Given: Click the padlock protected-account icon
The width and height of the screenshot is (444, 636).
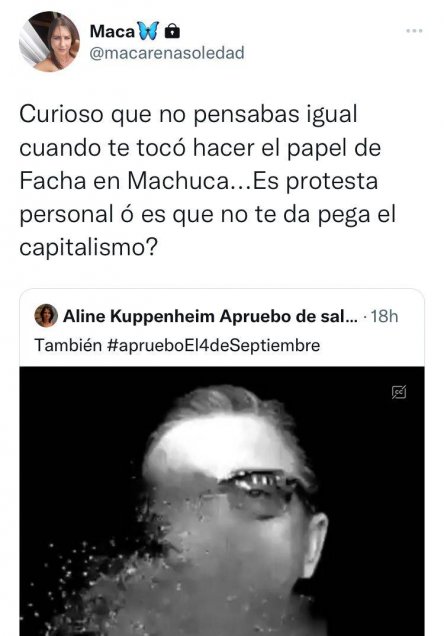Looking at the screenshot, I should click(172, 31).
